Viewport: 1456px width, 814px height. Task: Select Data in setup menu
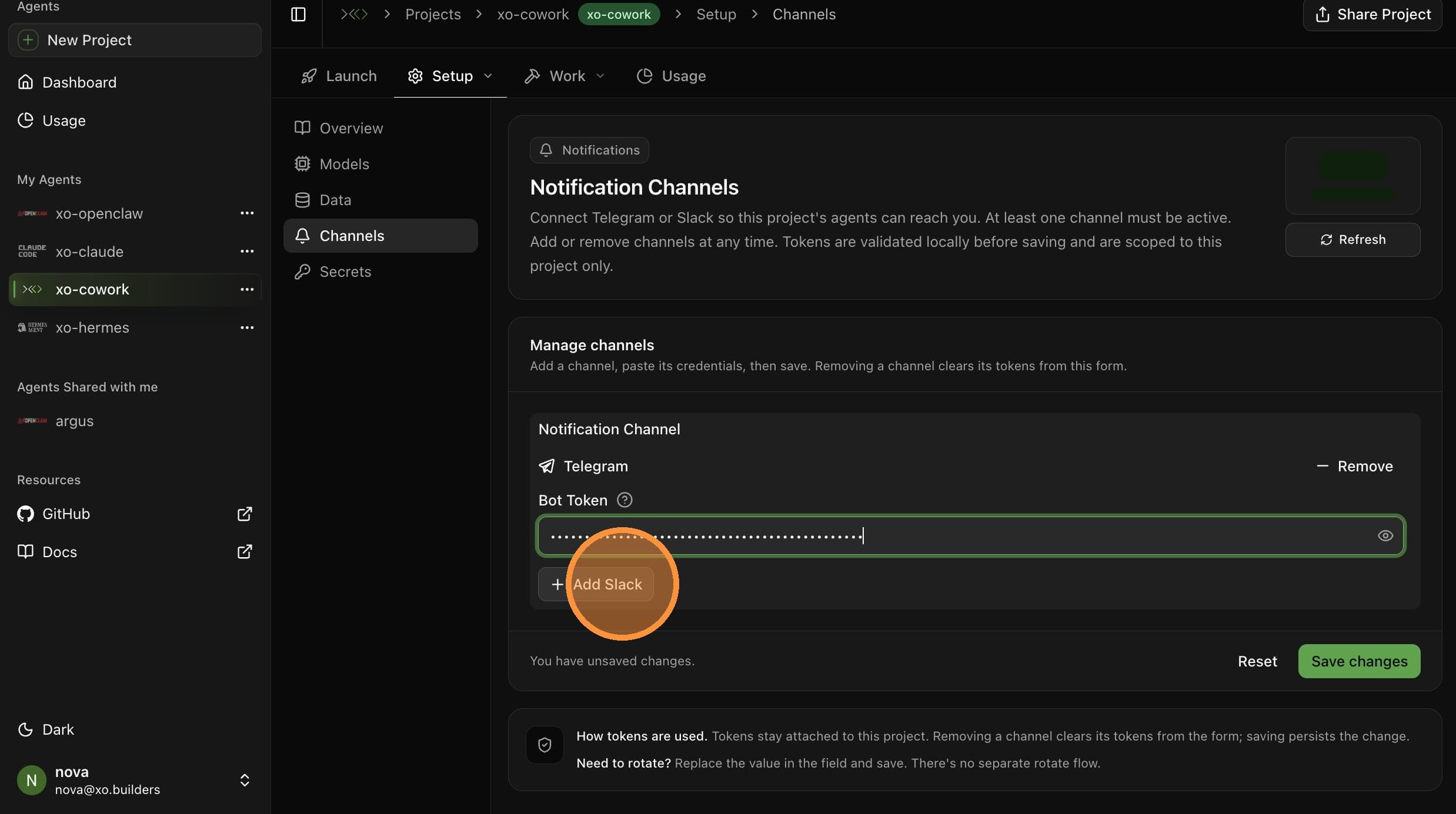pyautogui.click(x=380, y=200)
